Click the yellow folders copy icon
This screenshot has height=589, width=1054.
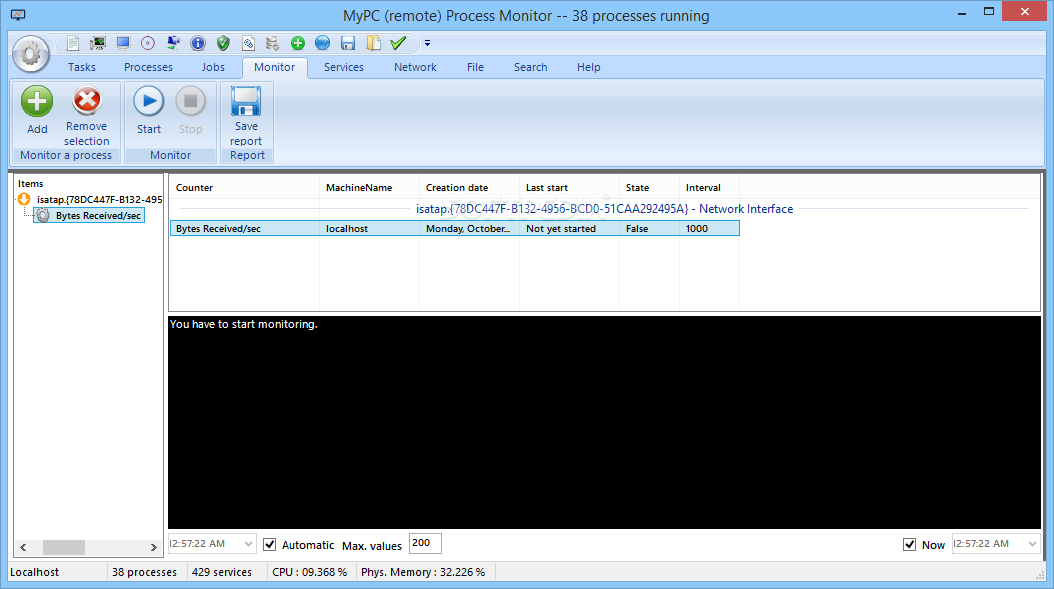pos(373,43)
